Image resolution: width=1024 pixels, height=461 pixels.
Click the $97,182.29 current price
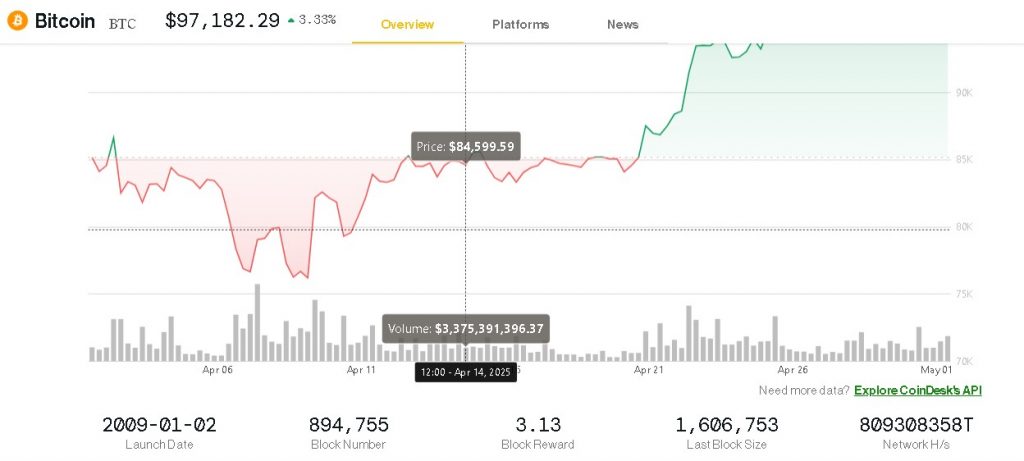222,20
